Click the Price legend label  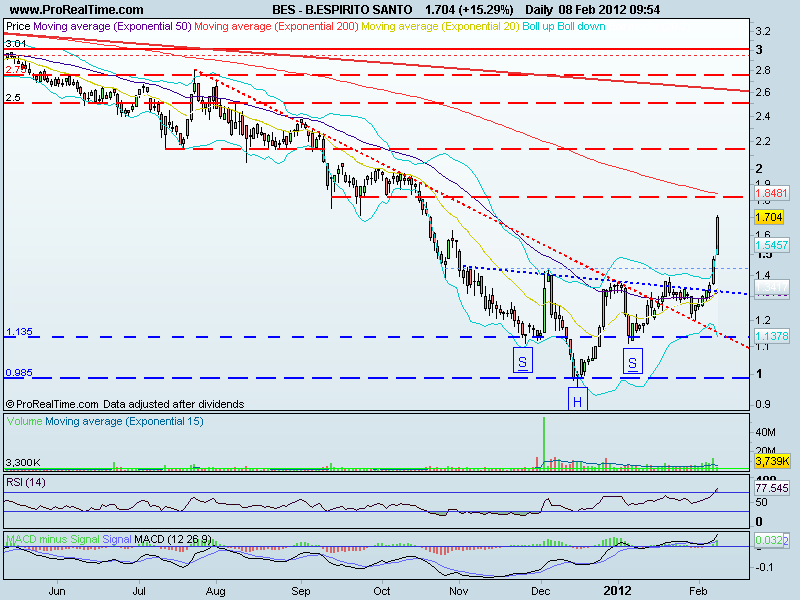tap(18, 26)
